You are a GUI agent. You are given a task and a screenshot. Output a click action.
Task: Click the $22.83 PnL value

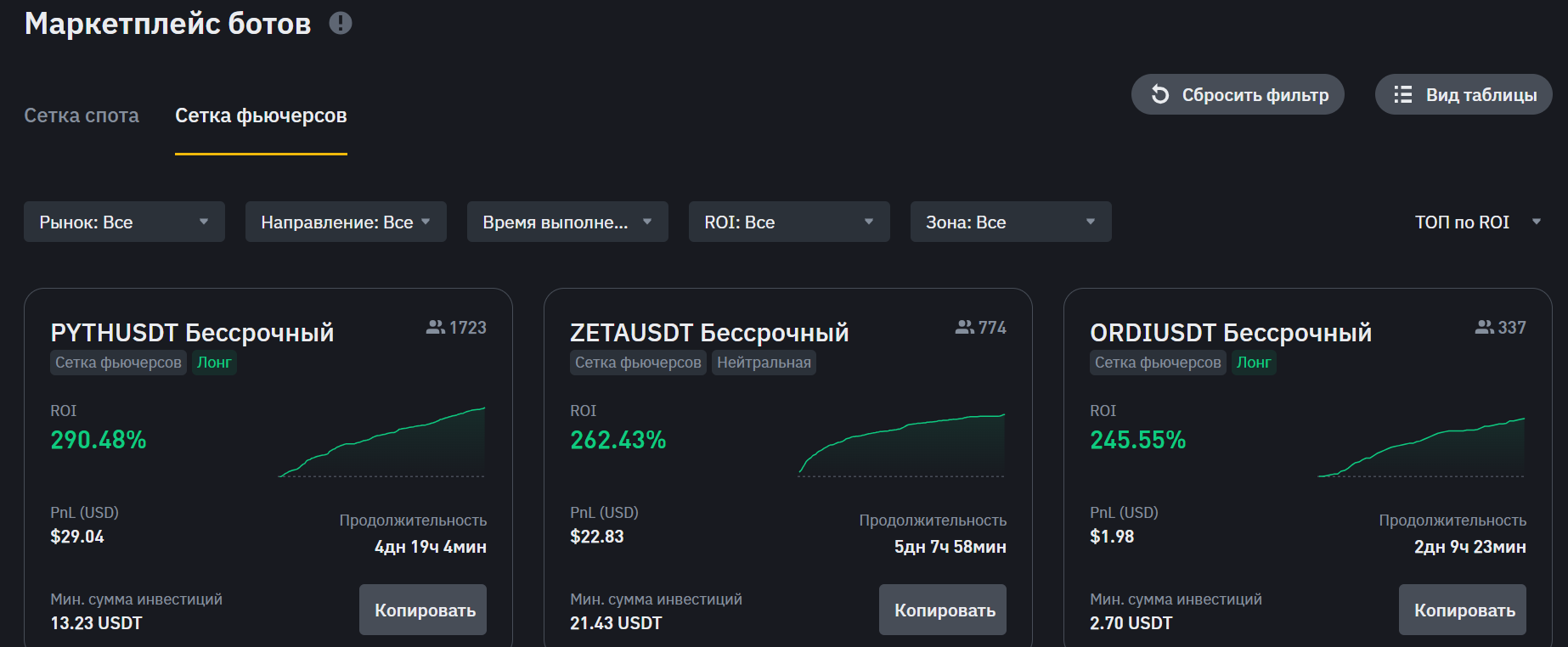(597, 537)
